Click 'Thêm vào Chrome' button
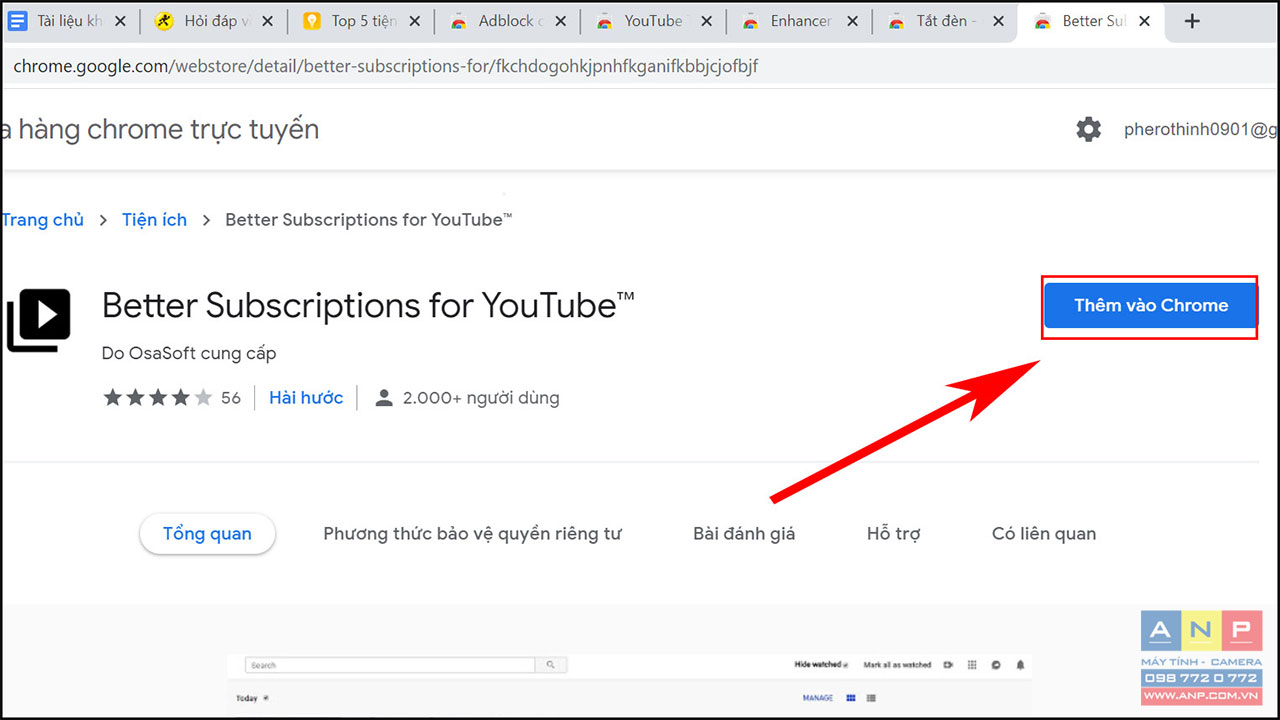Viewport: 1280px width, 720px height. 1150,306
